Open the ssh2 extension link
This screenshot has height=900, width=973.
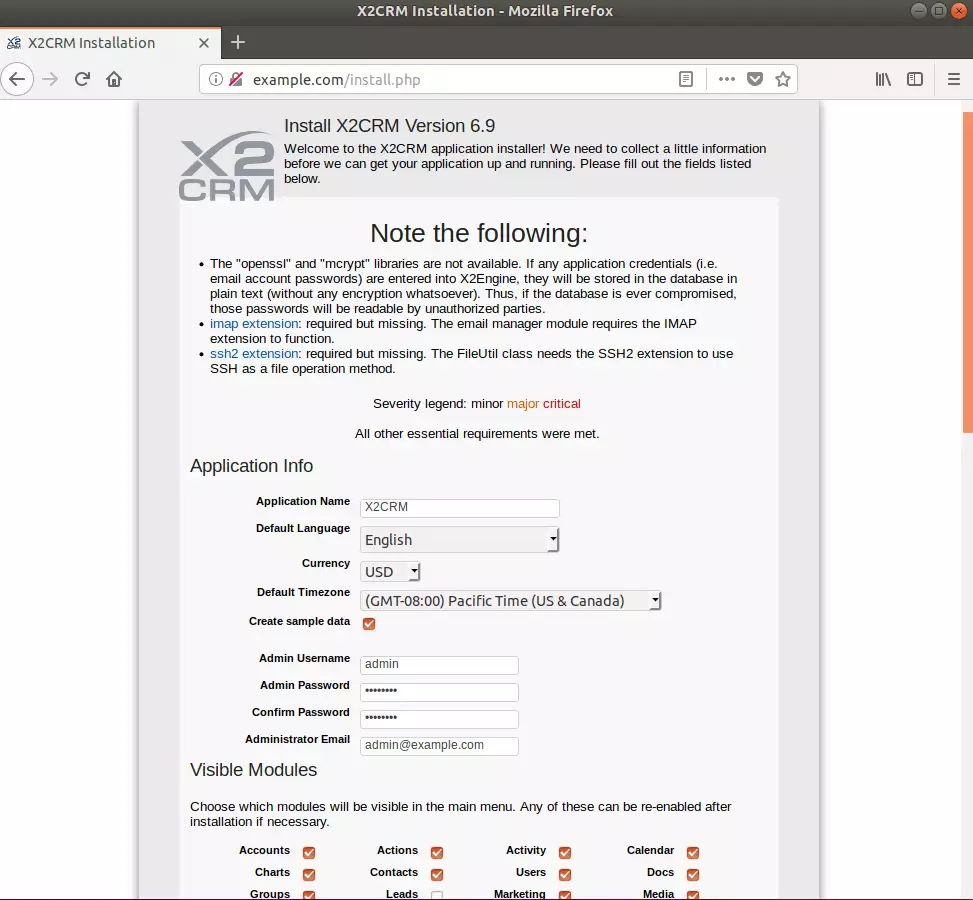click(x=254, y=353)
